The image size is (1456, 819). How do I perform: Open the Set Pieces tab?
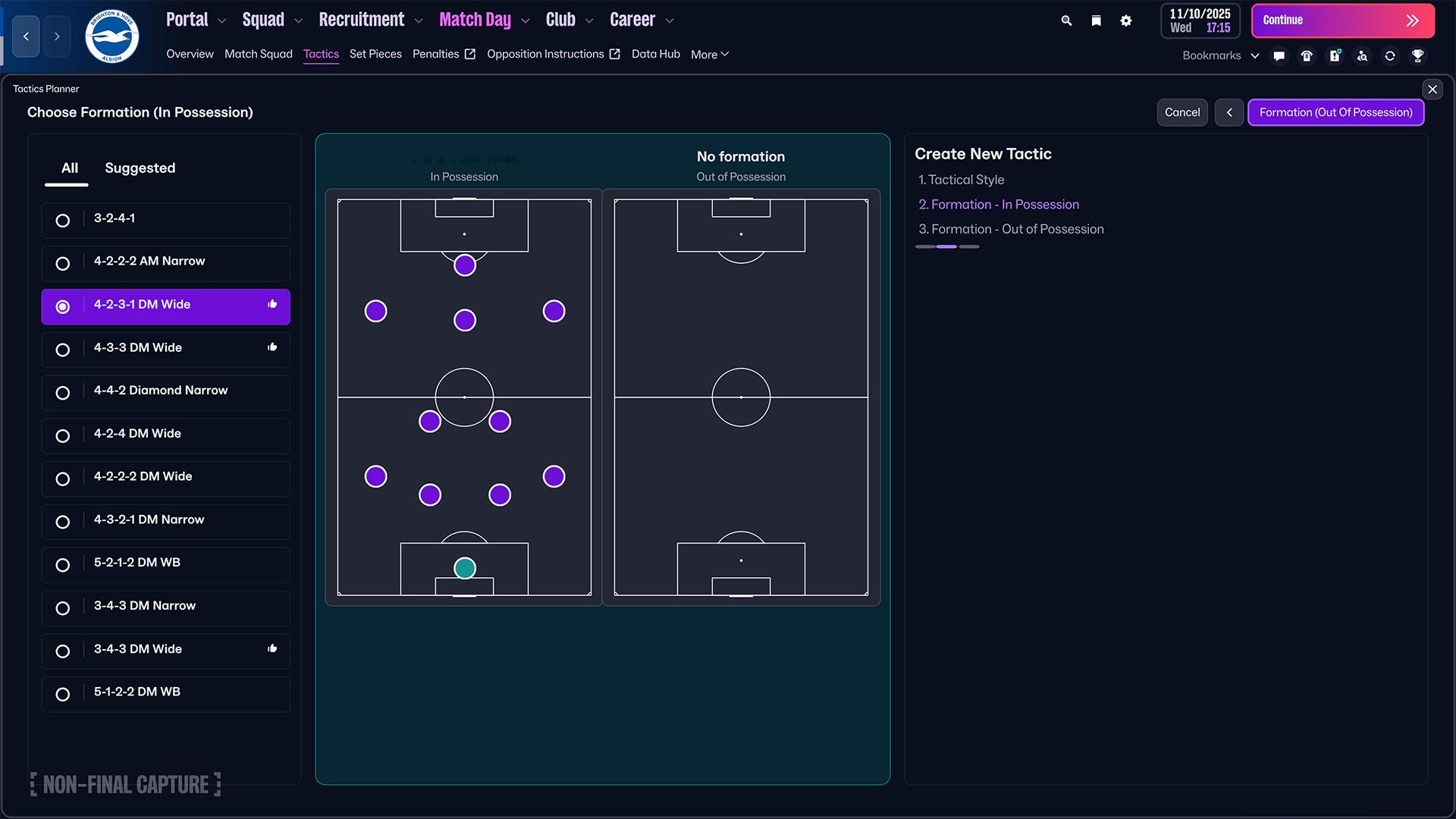tap(375, 54)
